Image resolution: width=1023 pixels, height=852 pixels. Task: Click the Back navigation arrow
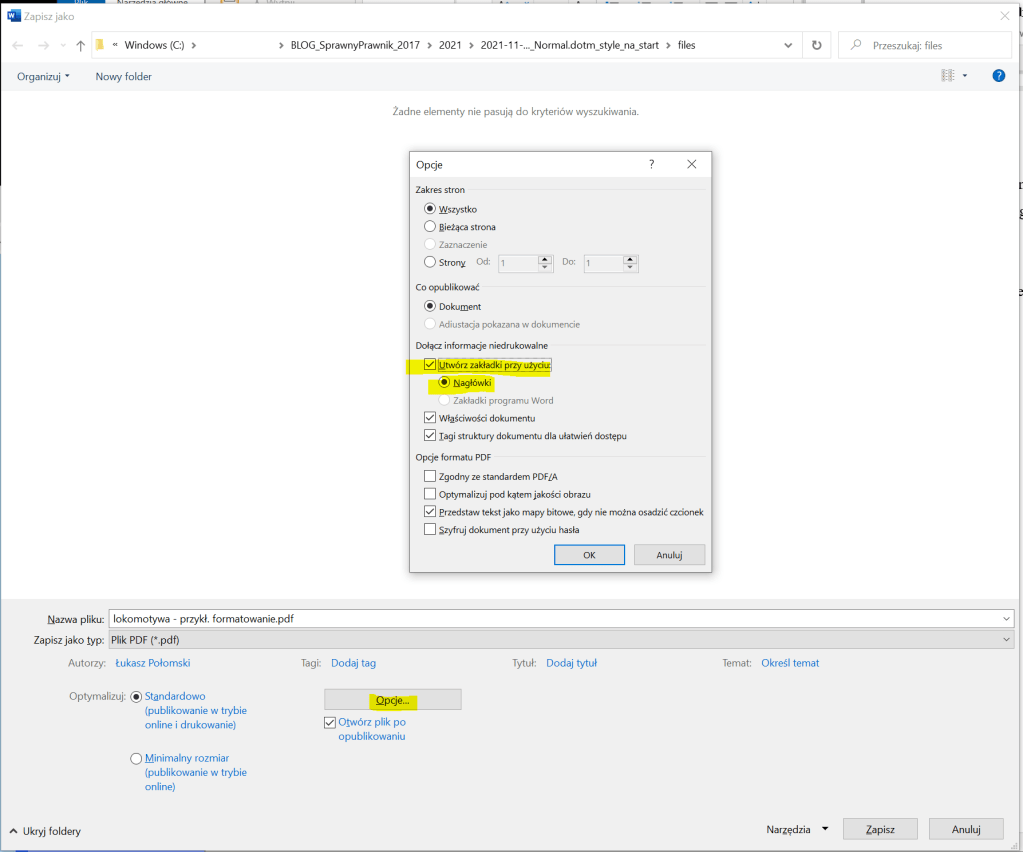click(x=17, y=46)
